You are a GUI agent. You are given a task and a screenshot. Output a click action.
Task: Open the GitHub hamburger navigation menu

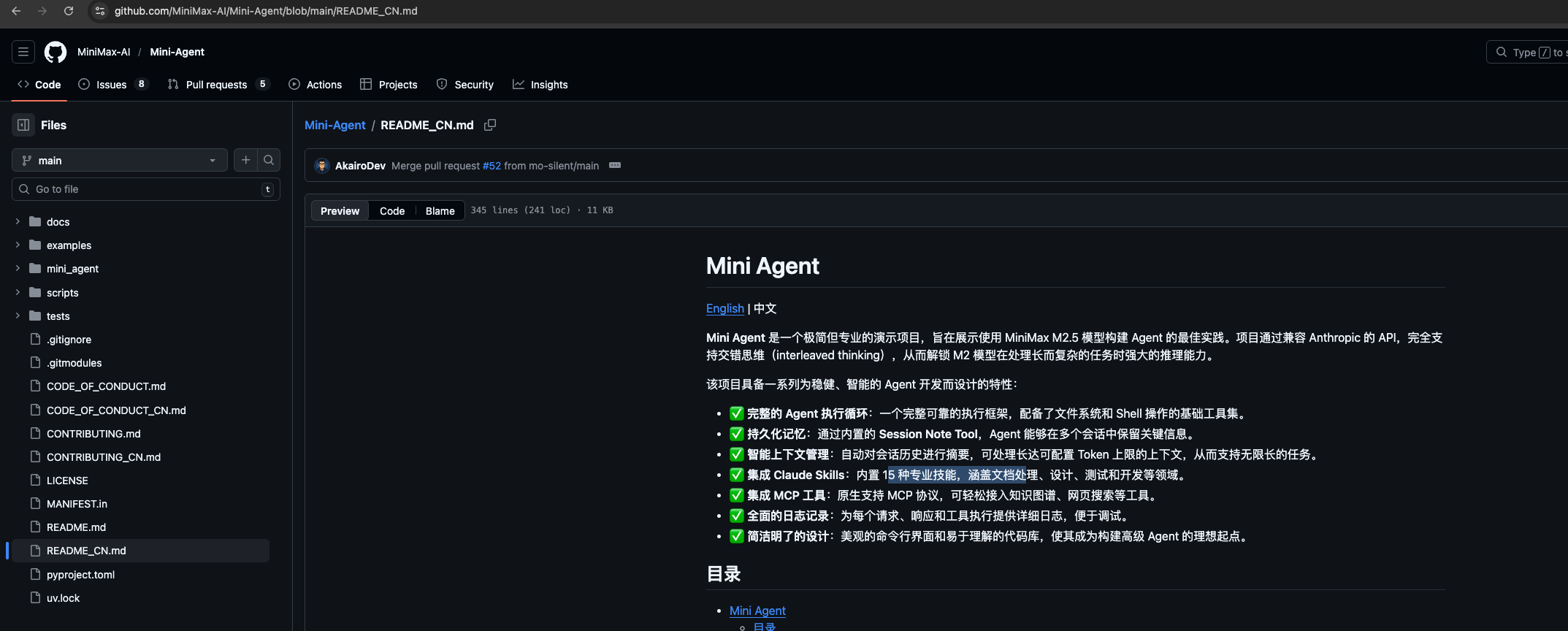[23, 52]
